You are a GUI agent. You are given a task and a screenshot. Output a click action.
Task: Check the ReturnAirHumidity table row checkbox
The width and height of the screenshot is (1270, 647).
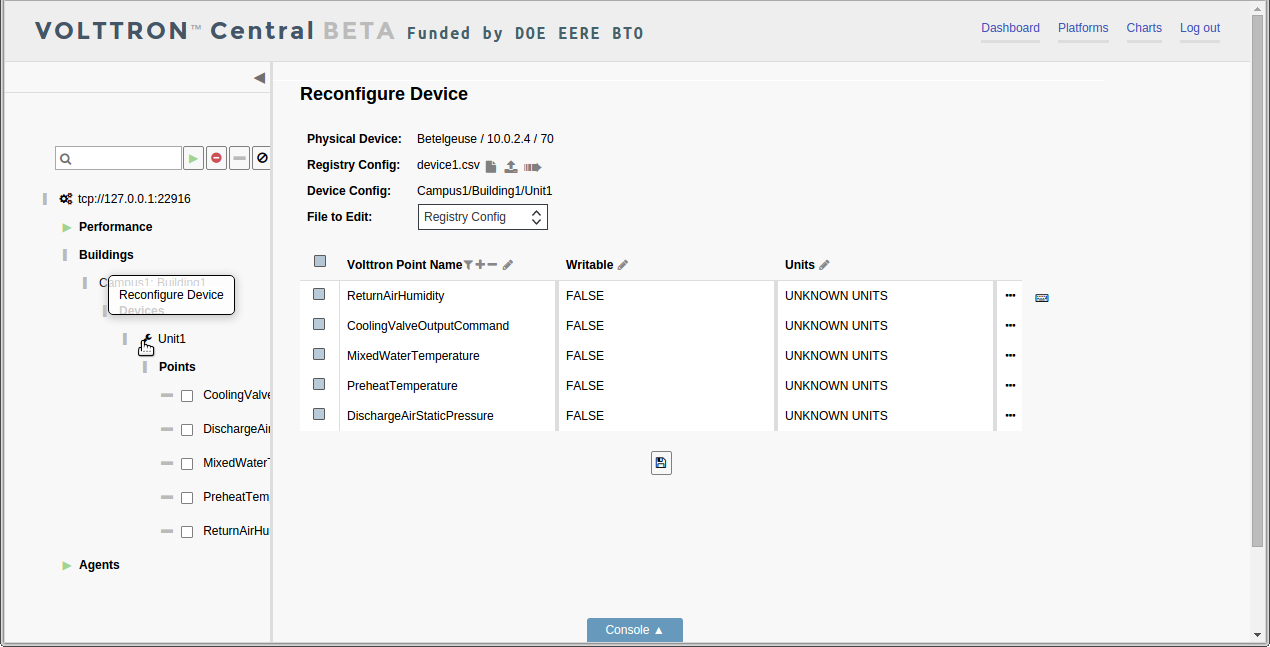point(319,294)
